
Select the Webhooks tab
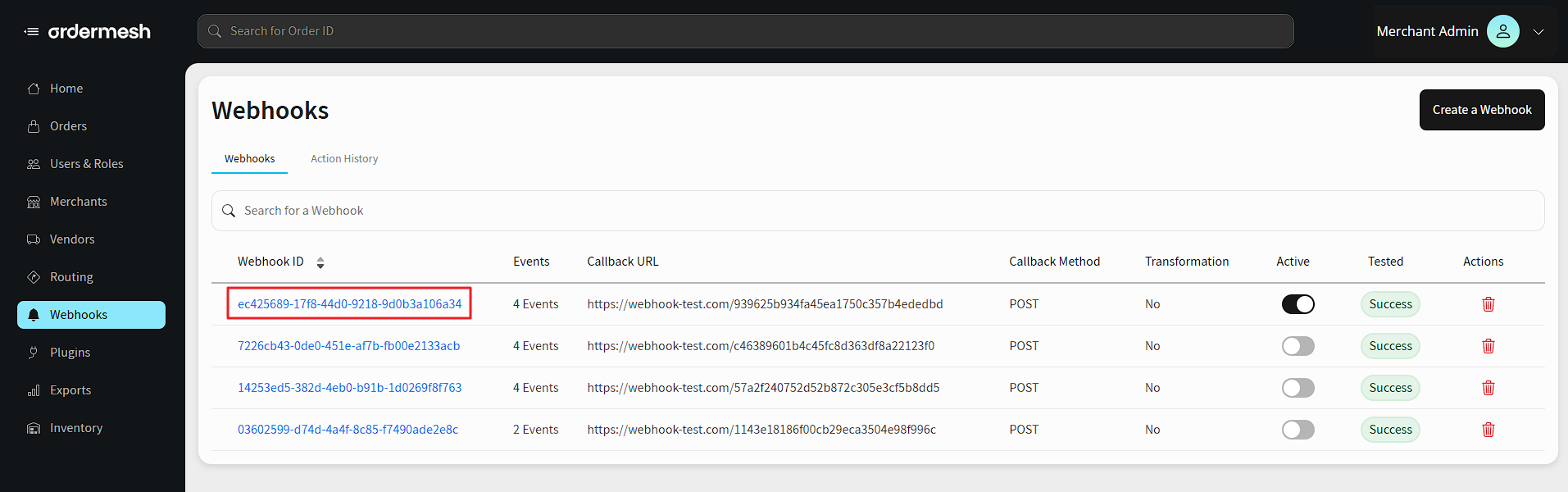pyautogui.click(x=249, y=159)
